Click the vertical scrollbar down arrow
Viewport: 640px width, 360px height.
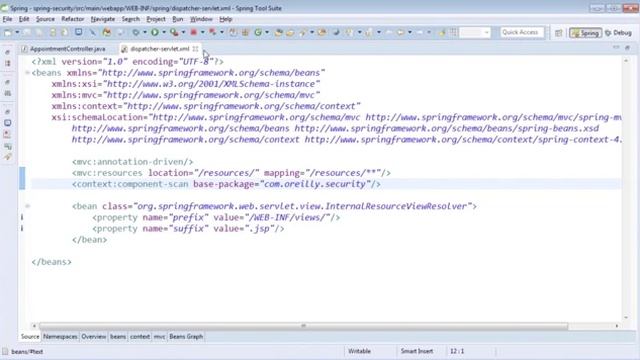626,318
